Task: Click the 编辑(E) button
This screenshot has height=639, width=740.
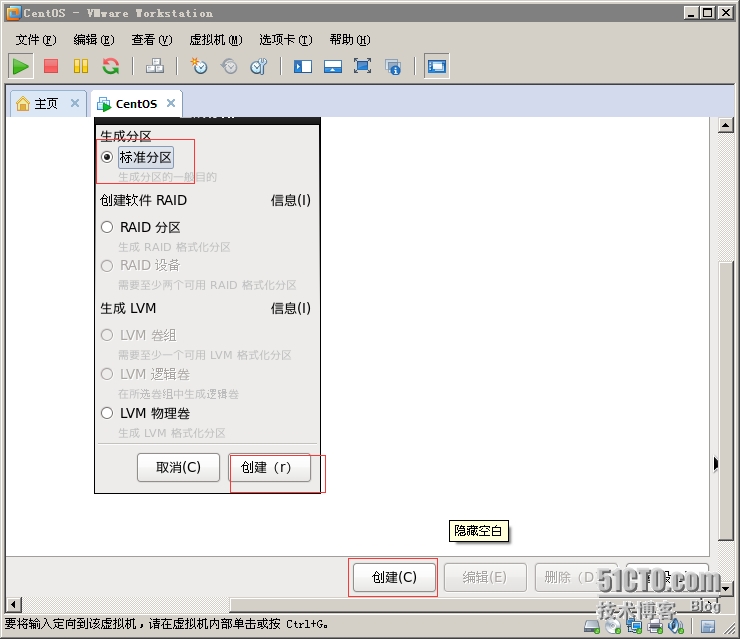Action: pos(485,577)
